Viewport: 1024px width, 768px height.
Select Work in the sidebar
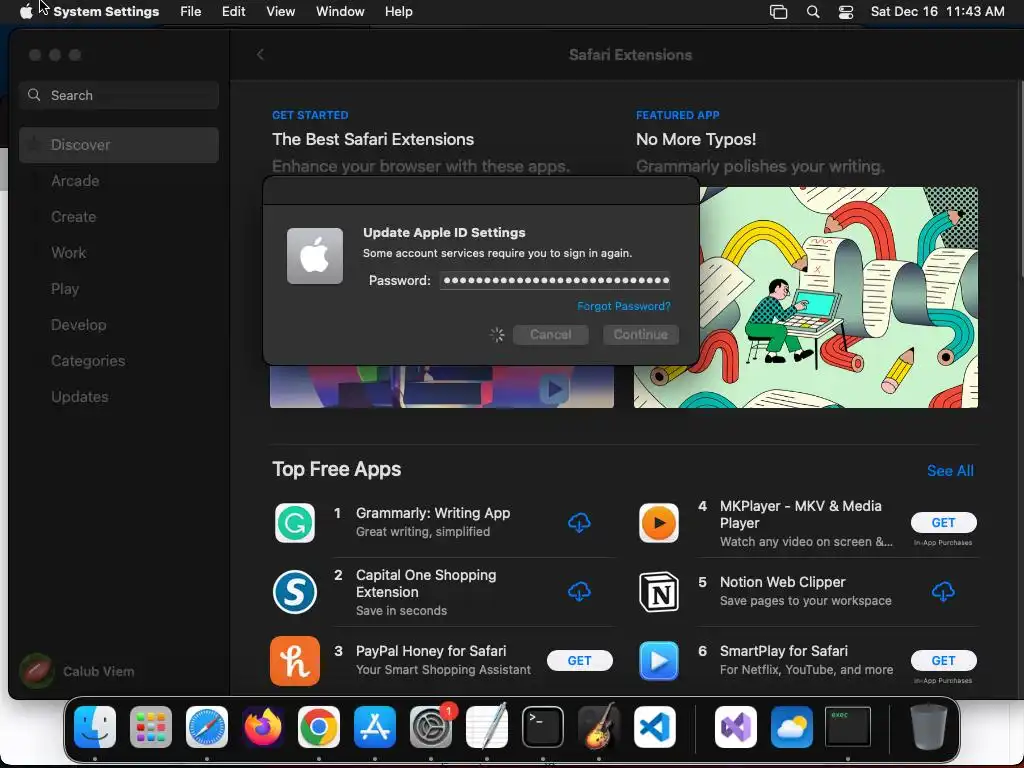(119, 253)
